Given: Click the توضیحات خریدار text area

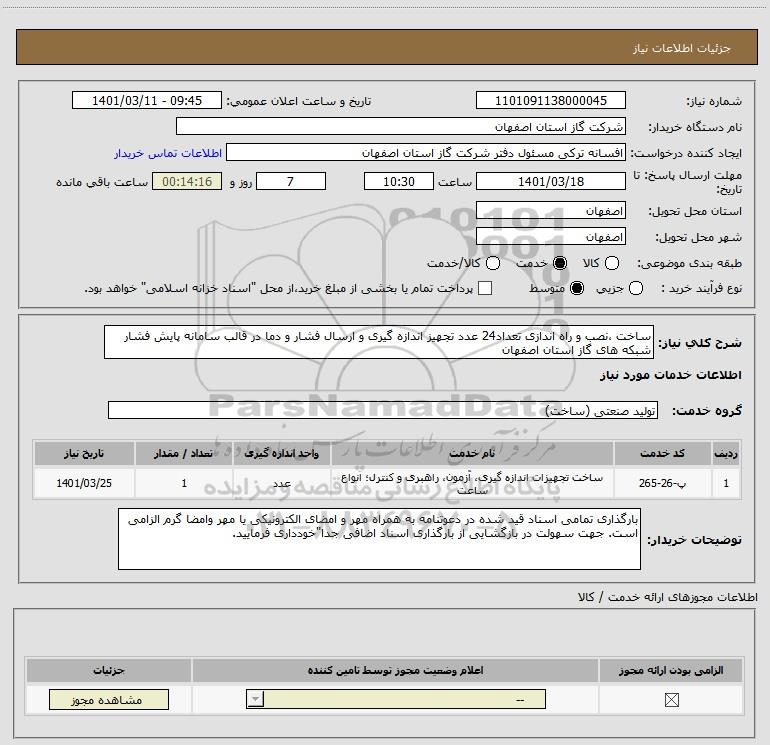Looking at the screenshot, I should tap(379, 539).
